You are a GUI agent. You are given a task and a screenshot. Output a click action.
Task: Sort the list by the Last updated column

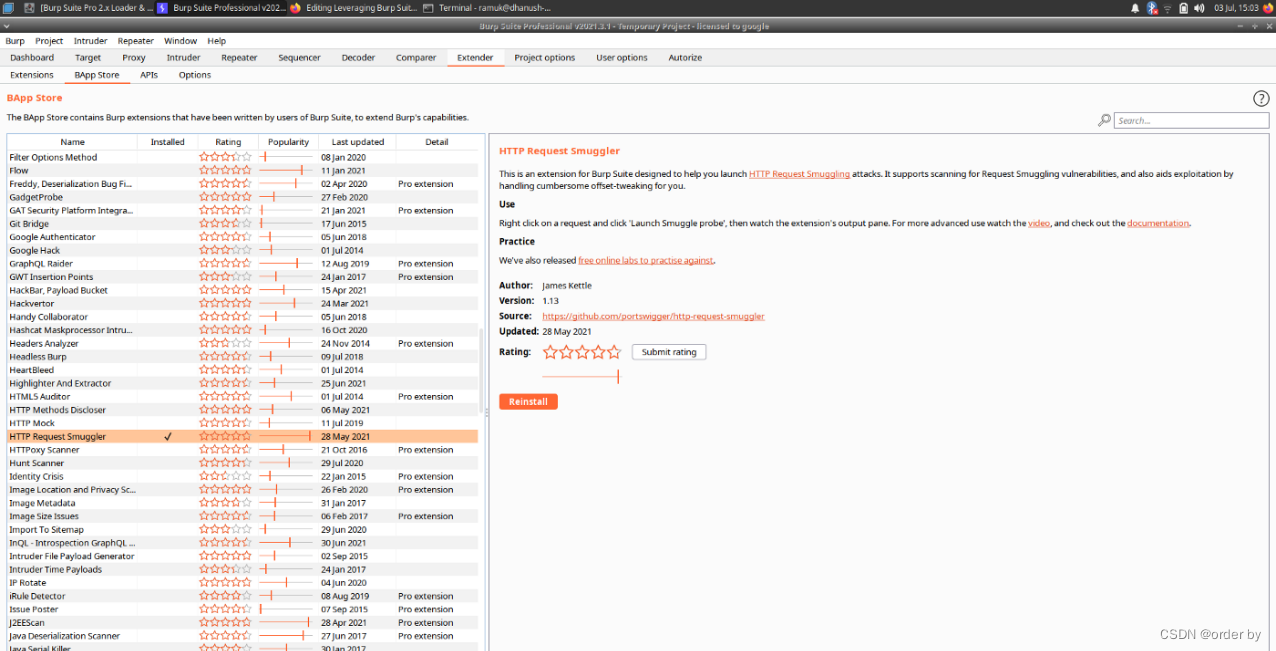[x=358, y=142]
